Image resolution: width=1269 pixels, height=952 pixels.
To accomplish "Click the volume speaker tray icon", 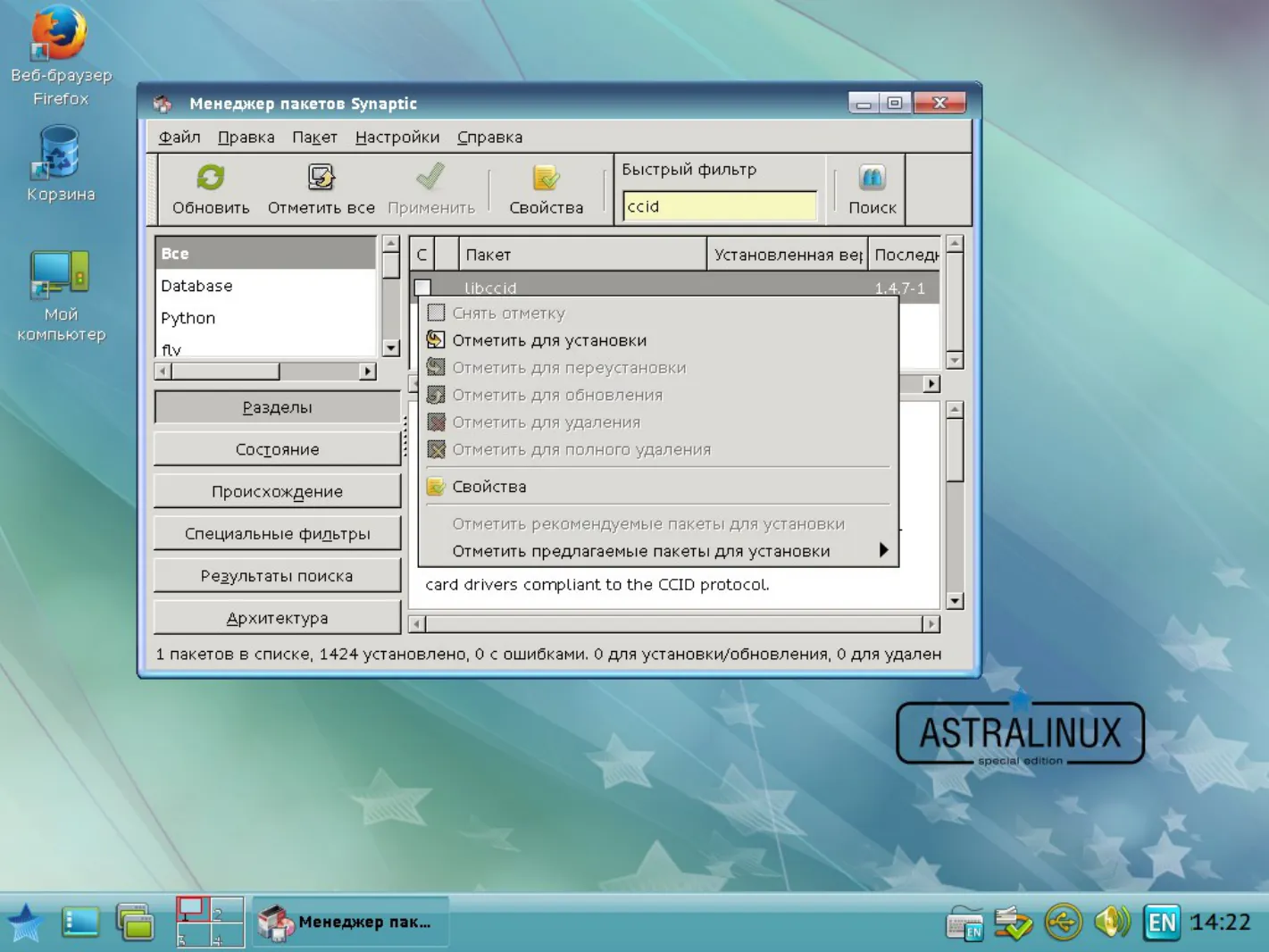I will click(1112, 922).
